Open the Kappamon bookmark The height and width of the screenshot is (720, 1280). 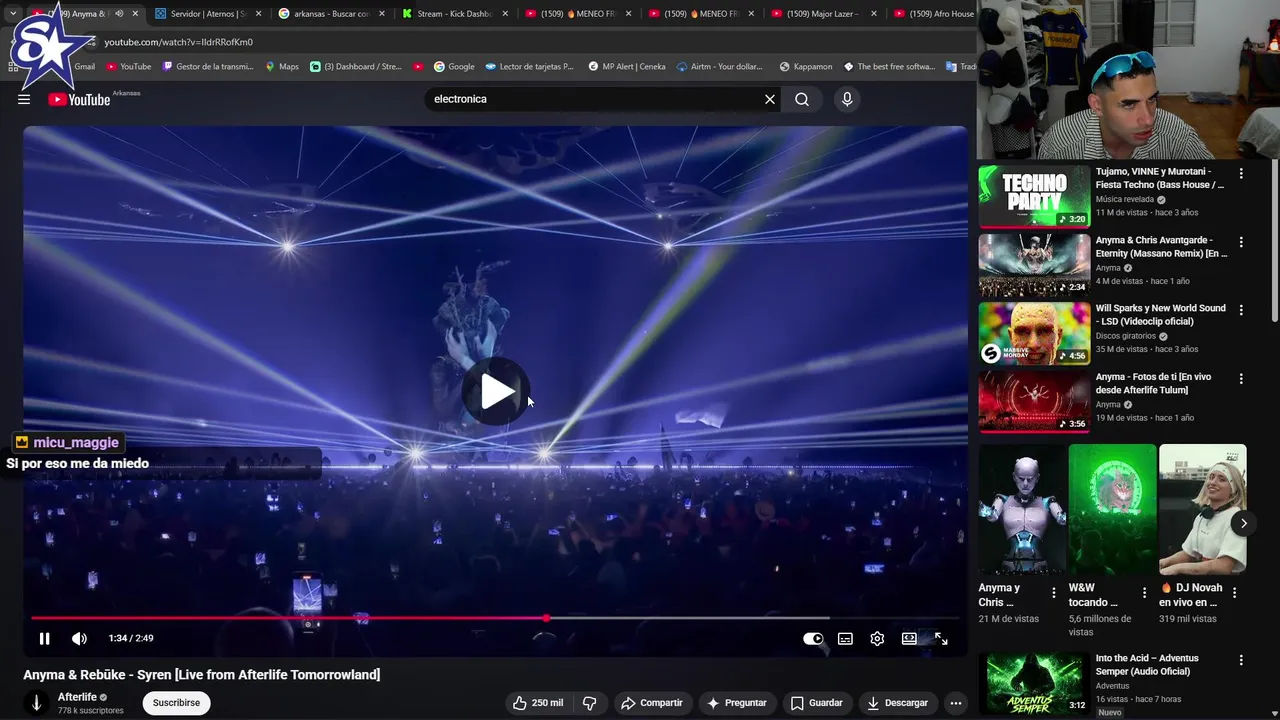point(805,67)
